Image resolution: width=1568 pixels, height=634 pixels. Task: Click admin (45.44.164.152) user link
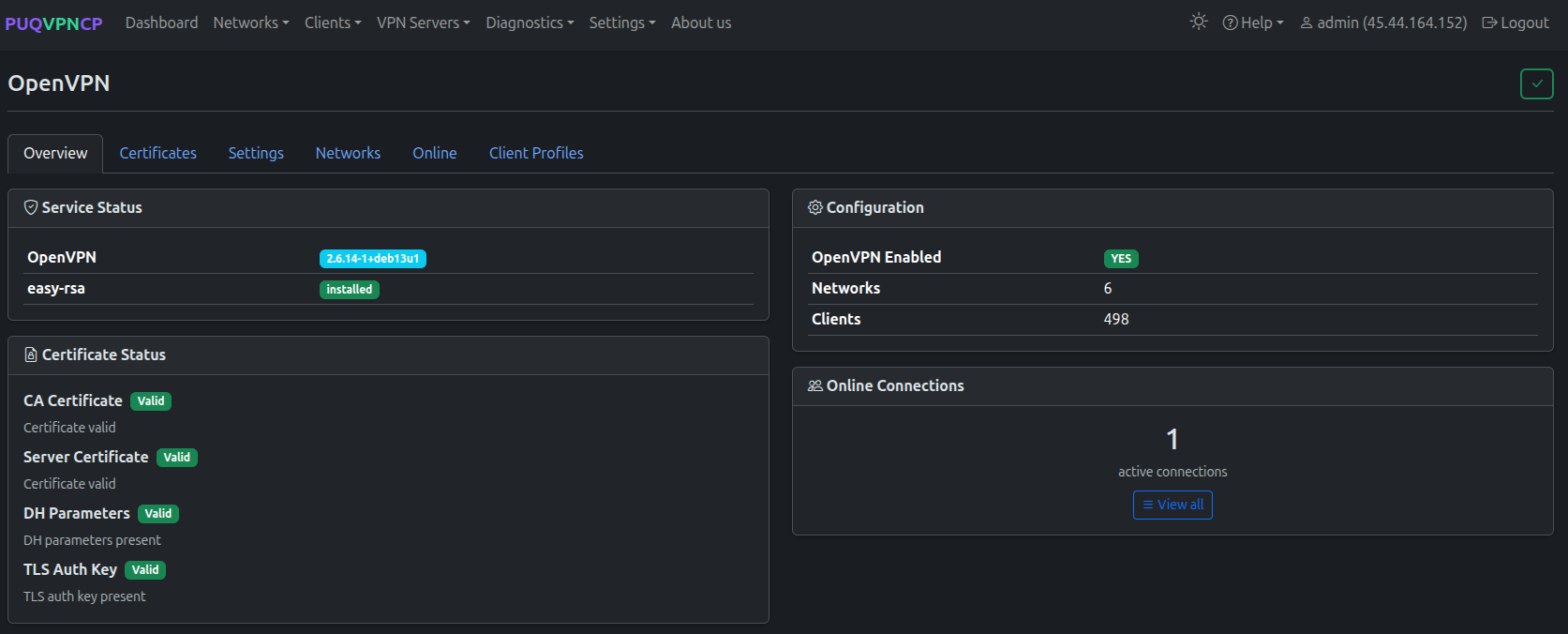click(x=1383, y=23)
